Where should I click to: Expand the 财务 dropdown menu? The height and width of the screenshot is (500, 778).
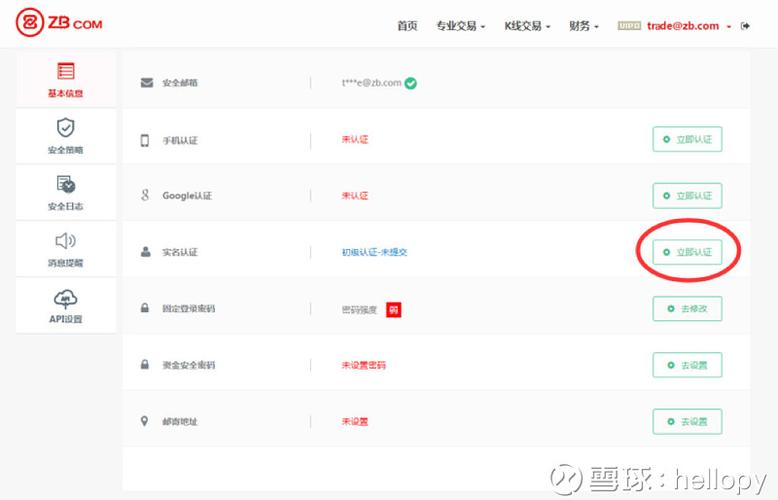click(x=584, y=26)
